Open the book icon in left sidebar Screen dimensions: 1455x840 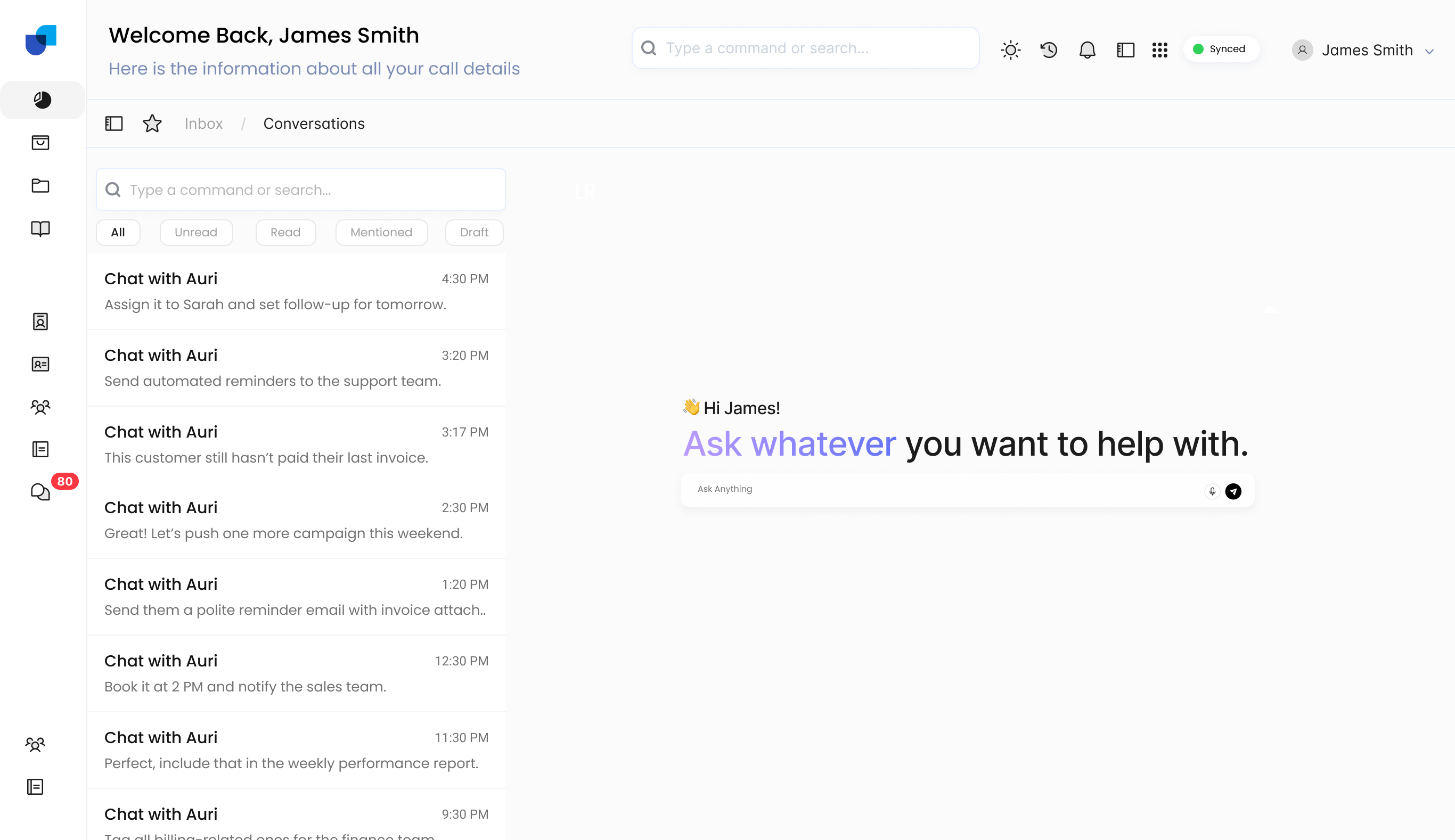coord(40,229)
